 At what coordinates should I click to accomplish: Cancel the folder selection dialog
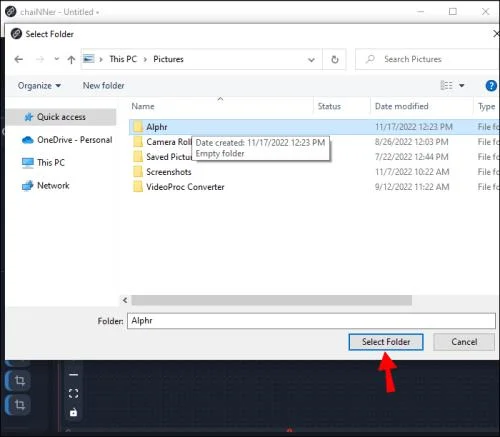[464, 342]
